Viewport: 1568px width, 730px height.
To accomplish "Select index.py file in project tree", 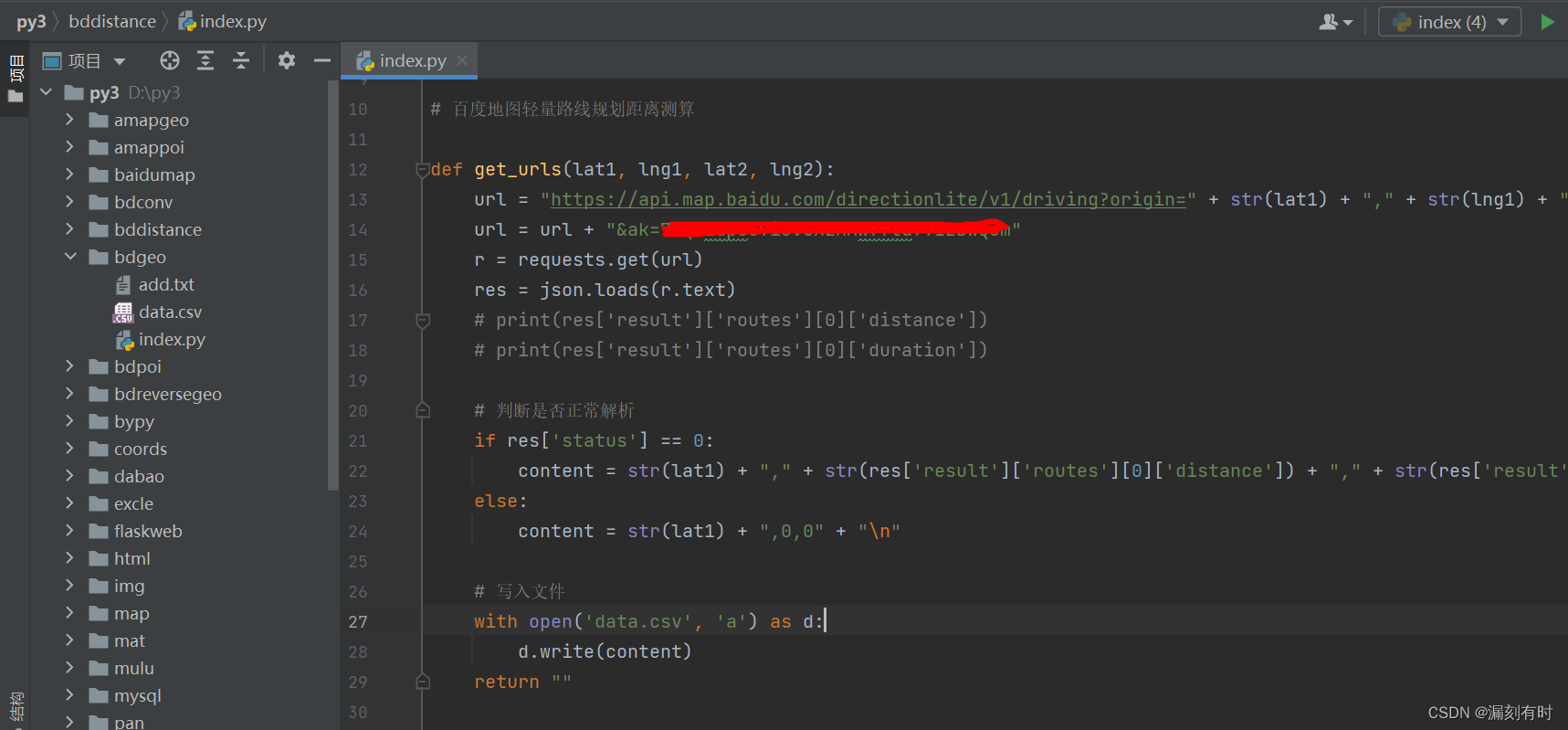I will (x=160, y=339).
